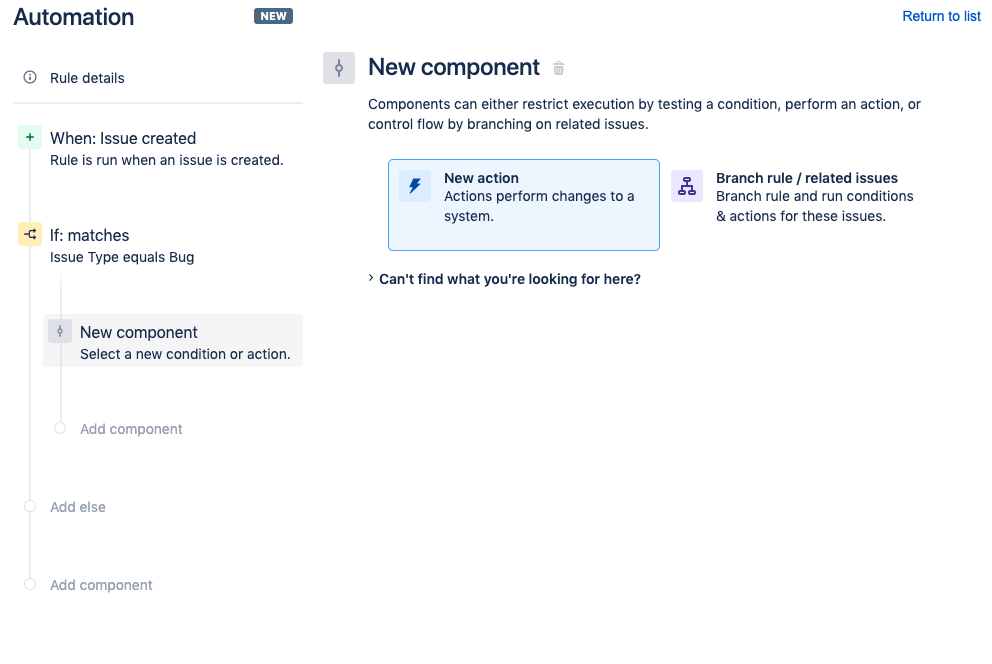Select the lightning bolt icon on New action card
Screen dimensions: 992x664
click(x=415, y=186)
